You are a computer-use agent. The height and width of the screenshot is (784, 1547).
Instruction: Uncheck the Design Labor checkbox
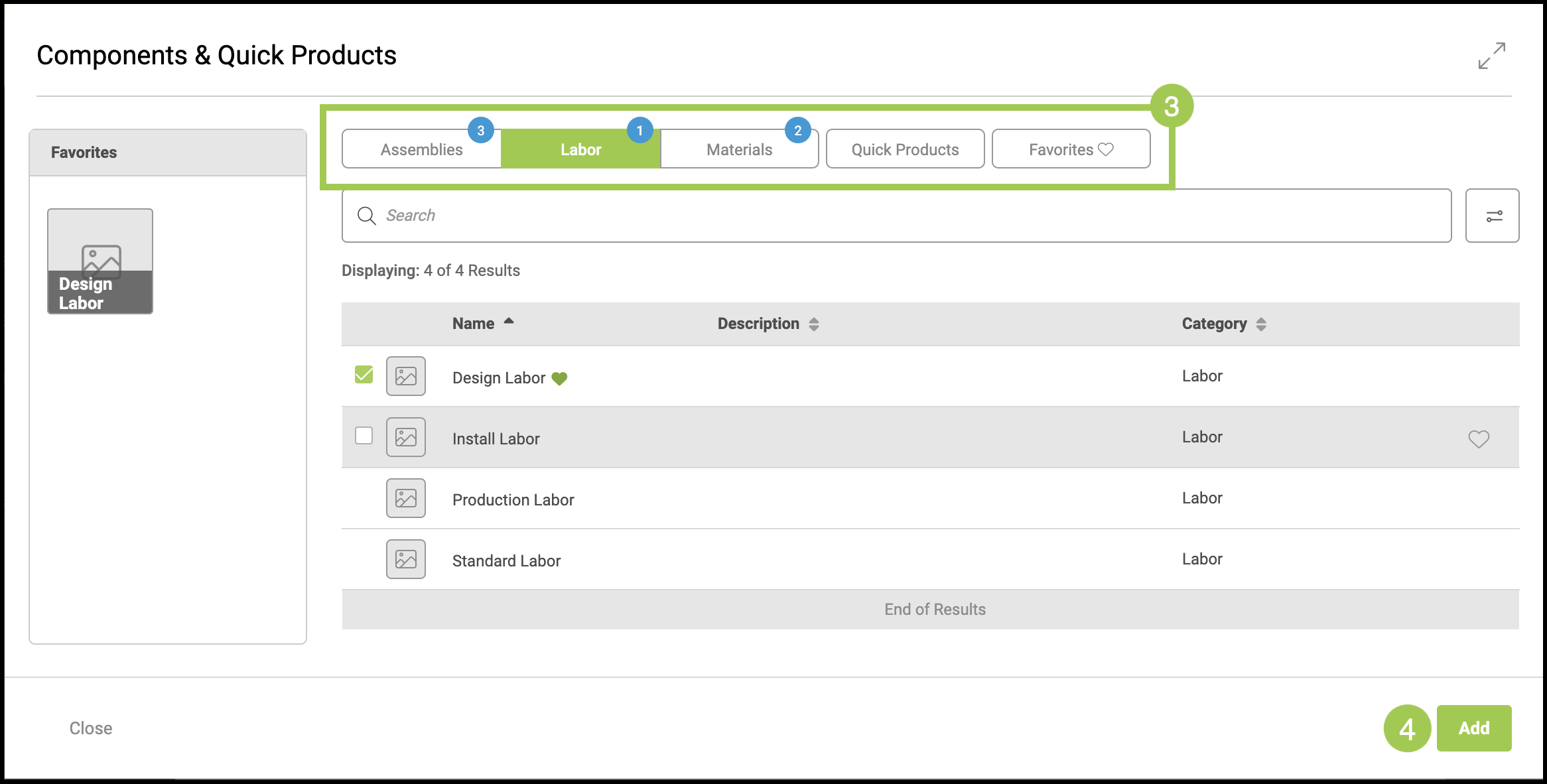[x=364, y=375]
